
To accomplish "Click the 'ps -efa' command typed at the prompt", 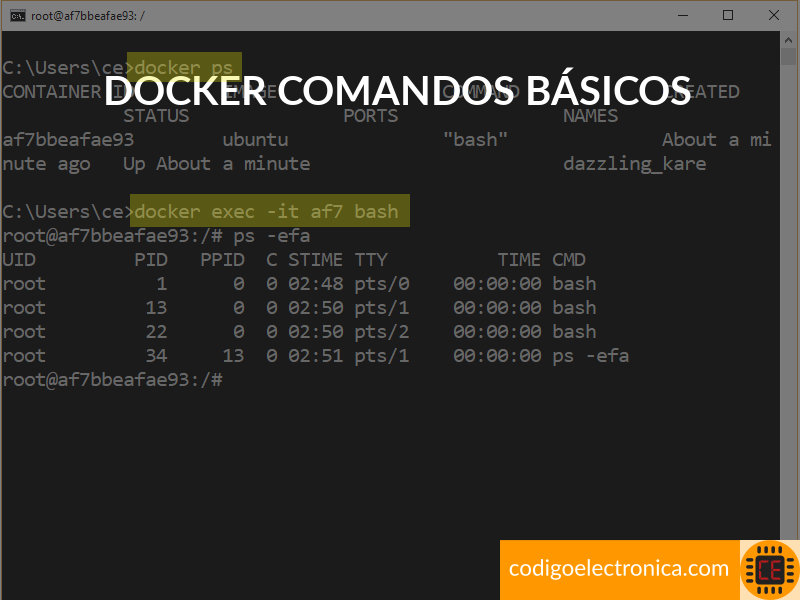I will point(271,236).
